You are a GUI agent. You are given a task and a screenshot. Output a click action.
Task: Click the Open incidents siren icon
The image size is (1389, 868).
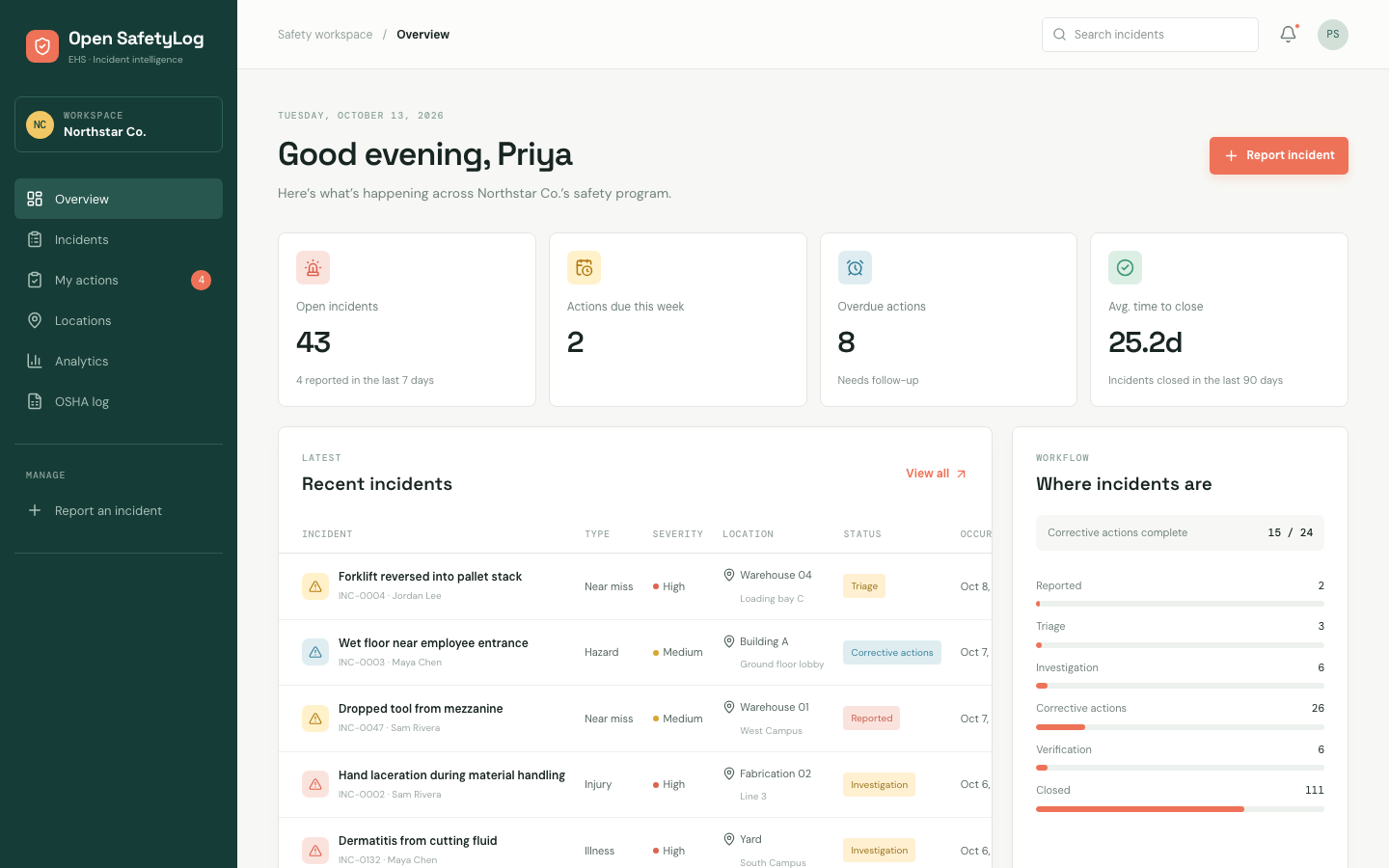[x=313, y=268]
